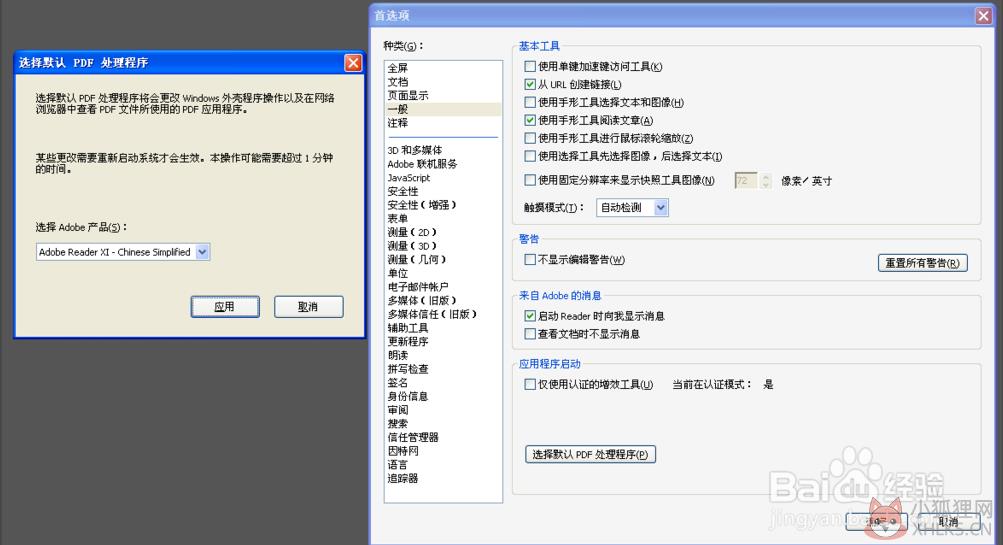Viewport: 1003px width, 545px height.
Task: Close the 首选项 preferences window
Action: click(x=984, y=16)
